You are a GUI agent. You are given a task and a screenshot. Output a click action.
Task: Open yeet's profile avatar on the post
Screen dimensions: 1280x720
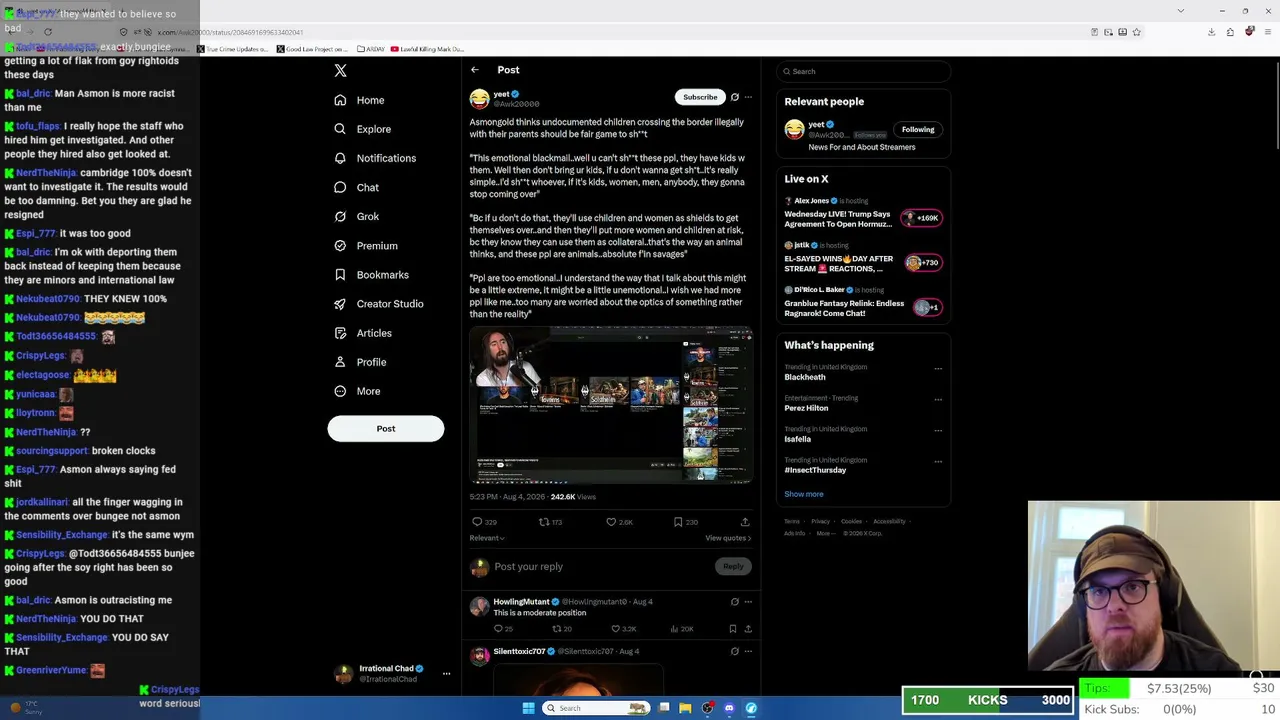[x=480, y=99]
